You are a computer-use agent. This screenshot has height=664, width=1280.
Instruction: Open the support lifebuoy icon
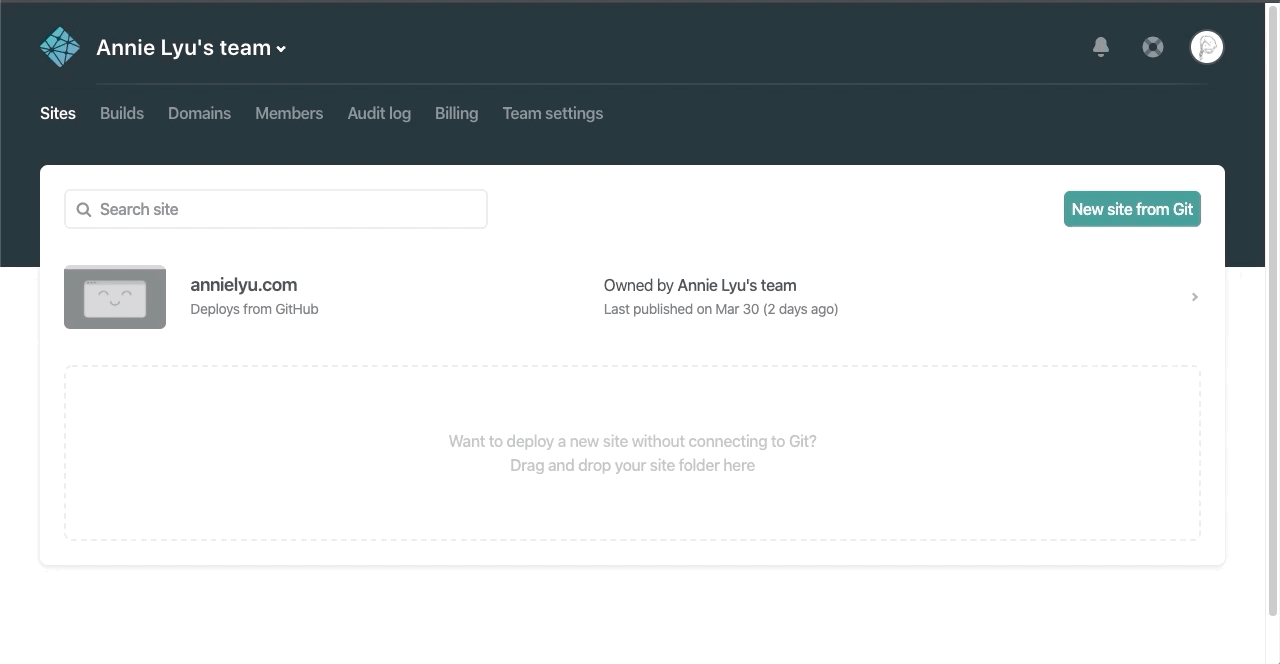[1153, 47]
